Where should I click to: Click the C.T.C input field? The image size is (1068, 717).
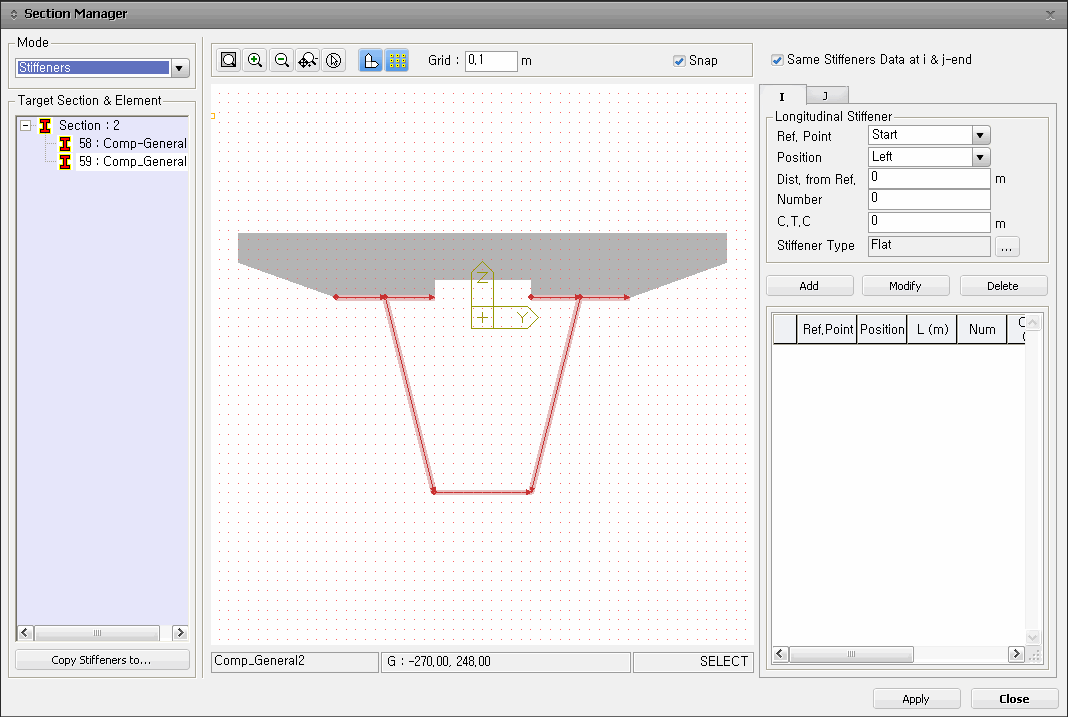pyautogui.click(x=929, y=222)
